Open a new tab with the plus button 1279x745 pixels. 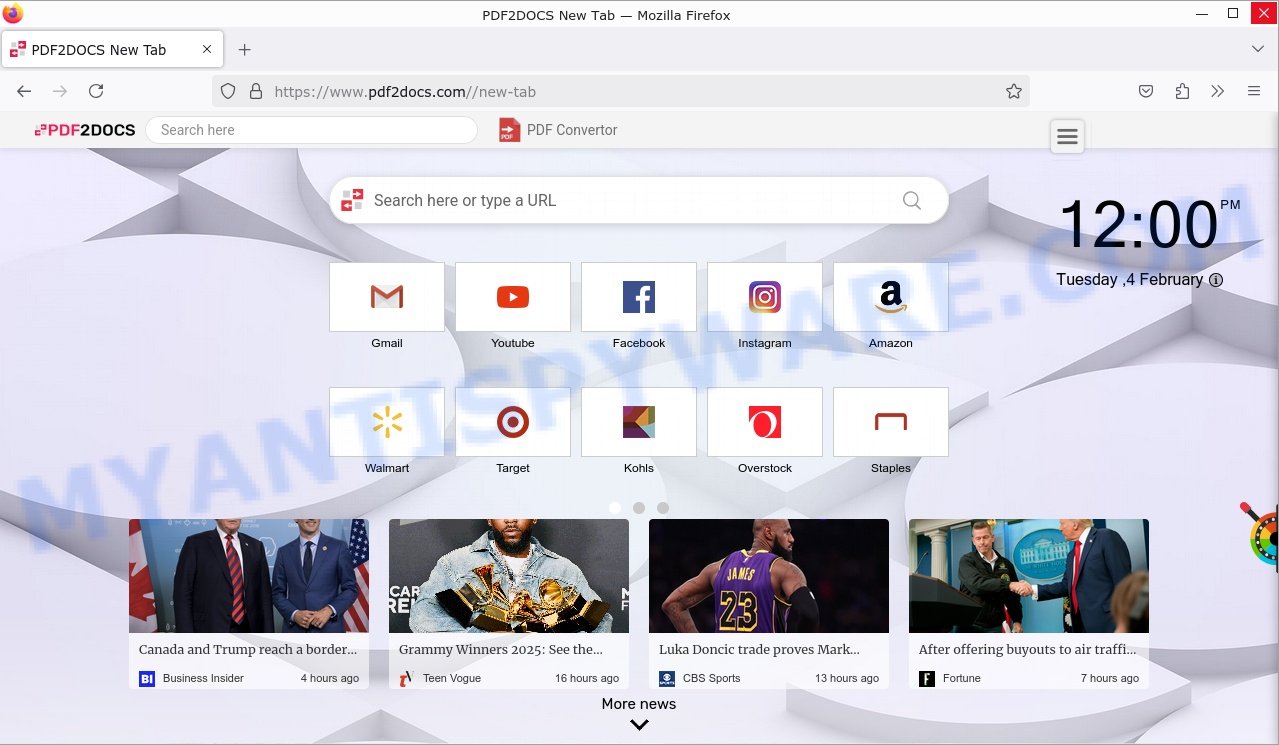click(245, 49)
